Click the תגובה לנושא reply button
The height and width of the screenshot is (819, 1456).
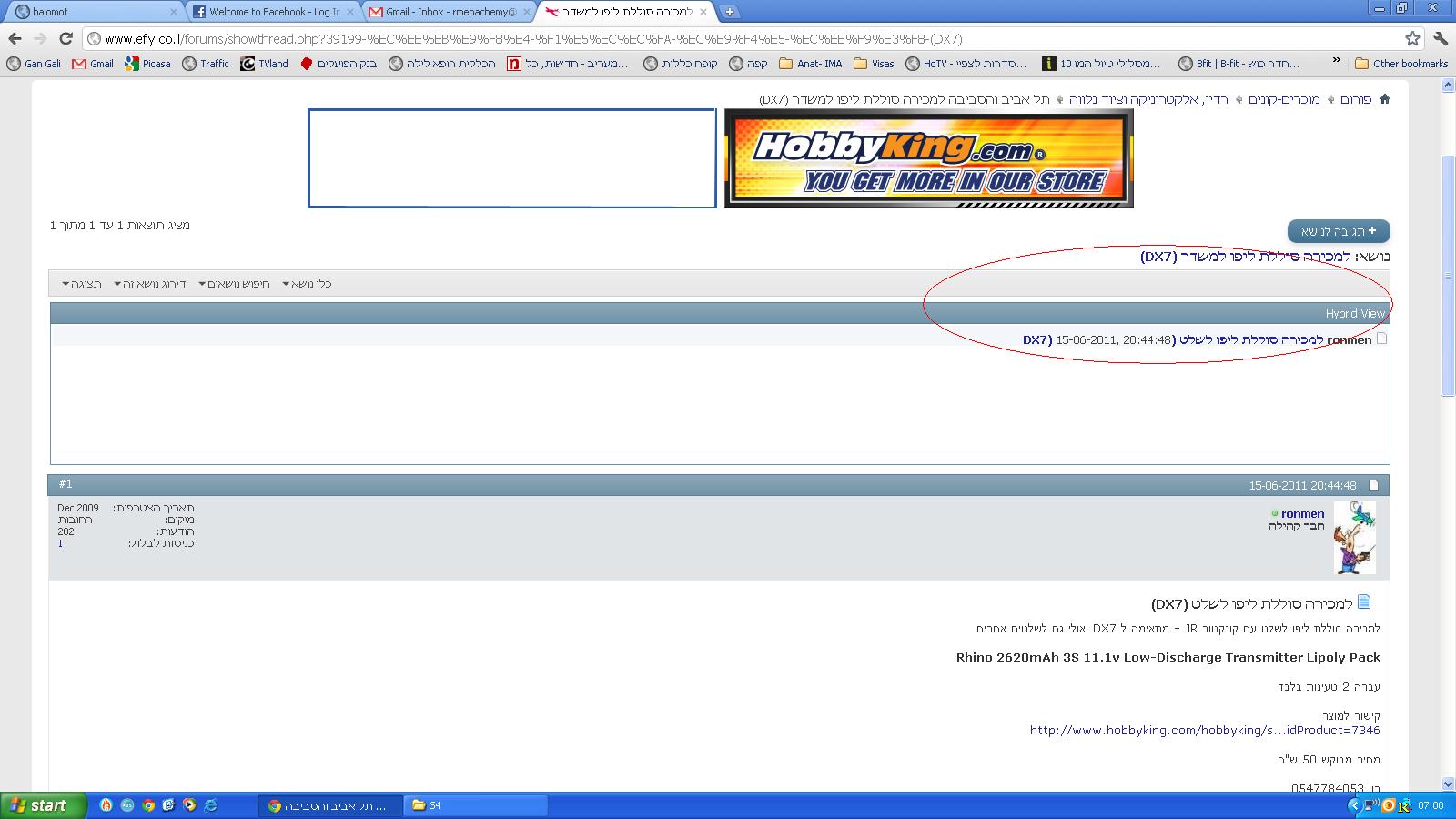click(x=1339, y=231)
